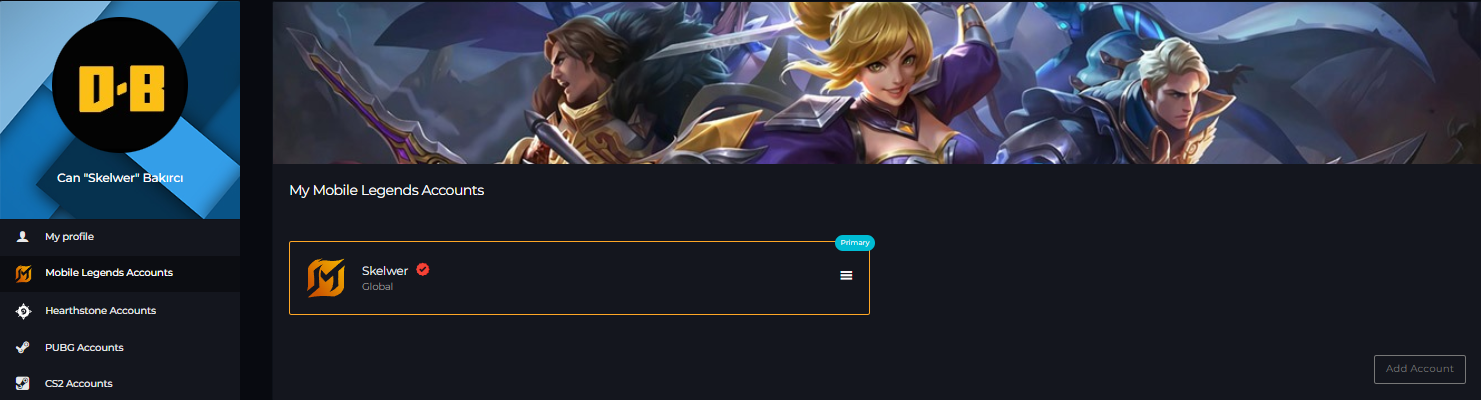Click the Primary badge on the account card
This screenshot has width=1481, height=400.
click(x=855, y=242)
